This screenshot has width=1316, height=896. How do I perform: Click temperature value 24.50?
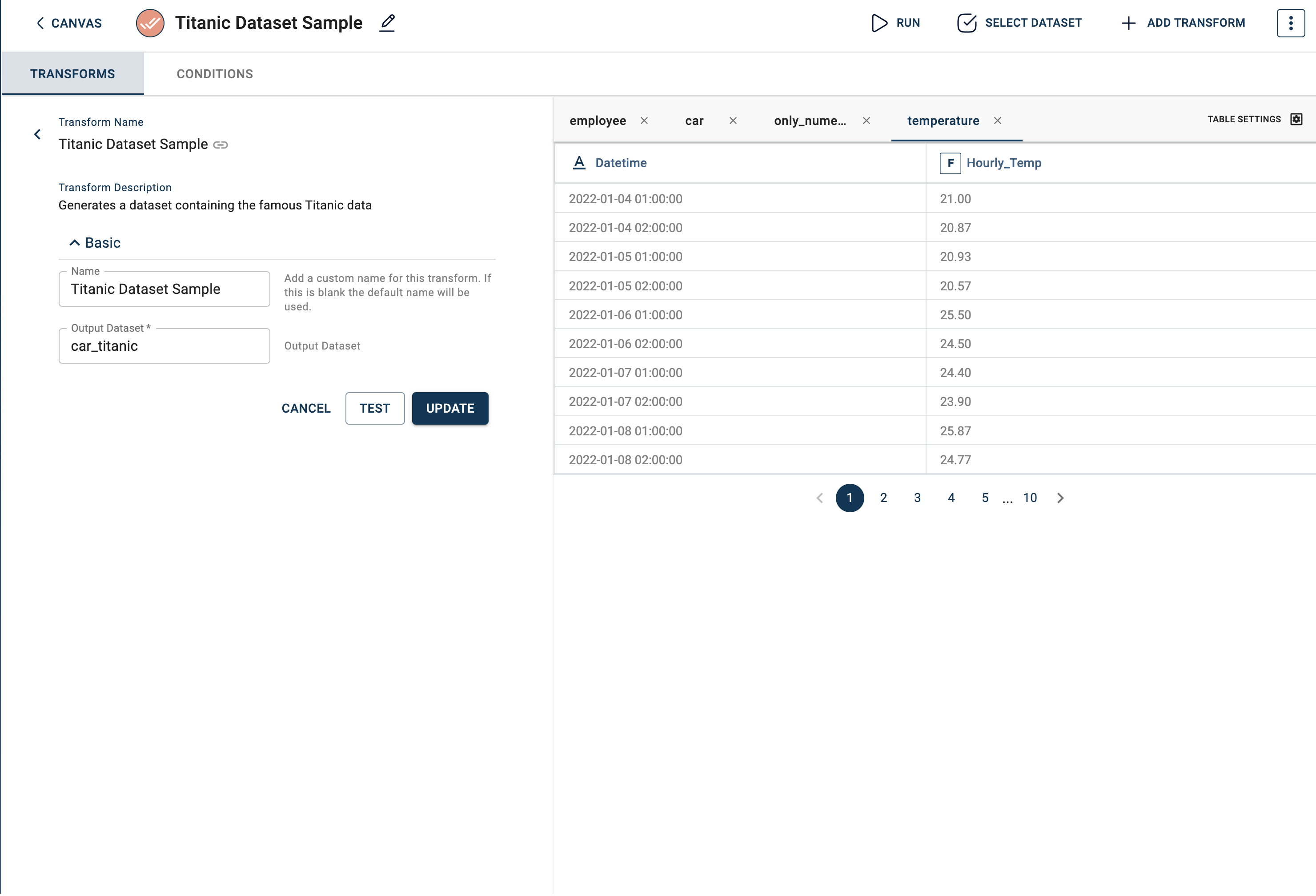[955, 344]
